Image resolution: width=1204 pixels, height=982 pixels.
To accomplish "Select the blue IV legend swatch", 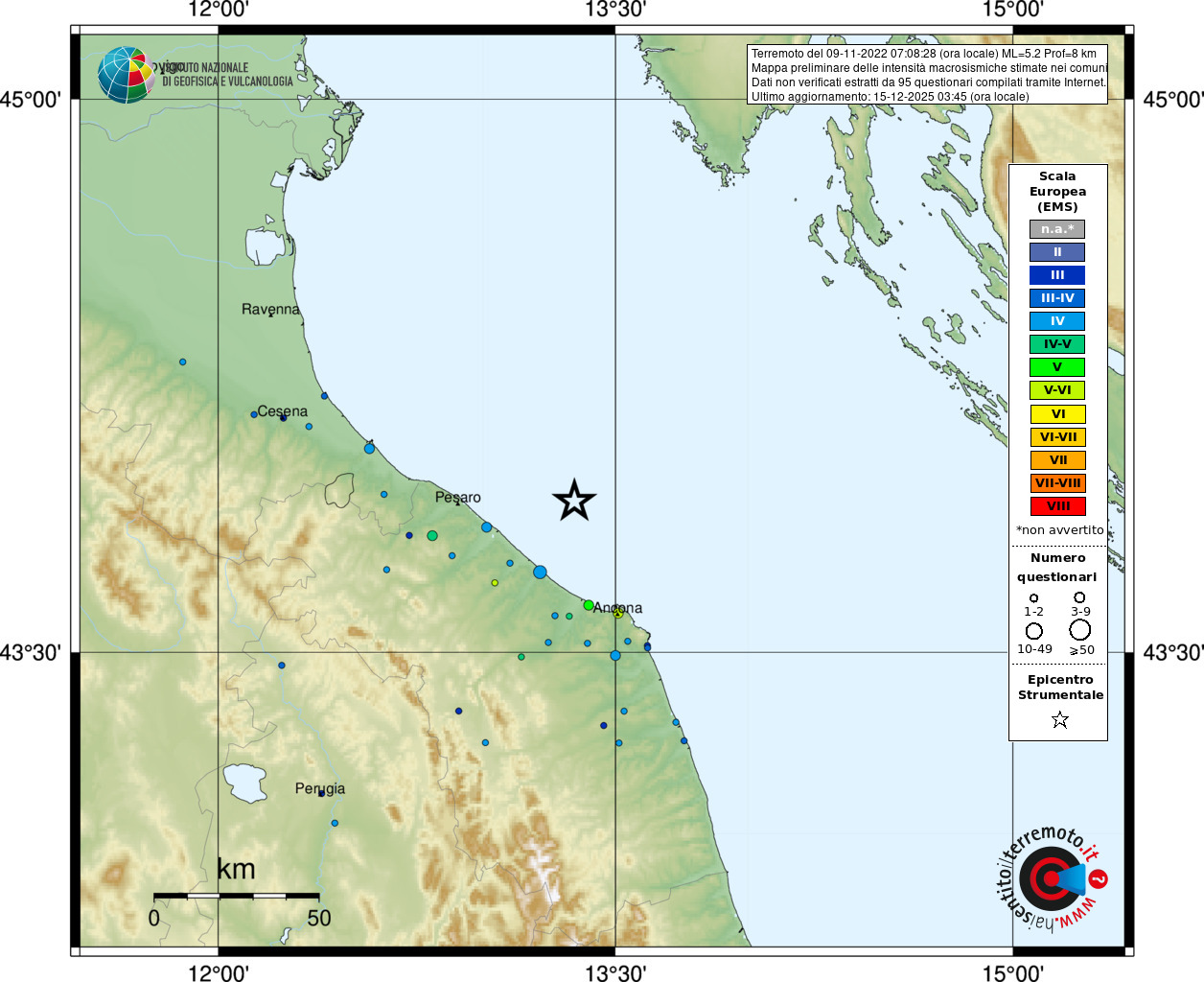I will 1057,321.
